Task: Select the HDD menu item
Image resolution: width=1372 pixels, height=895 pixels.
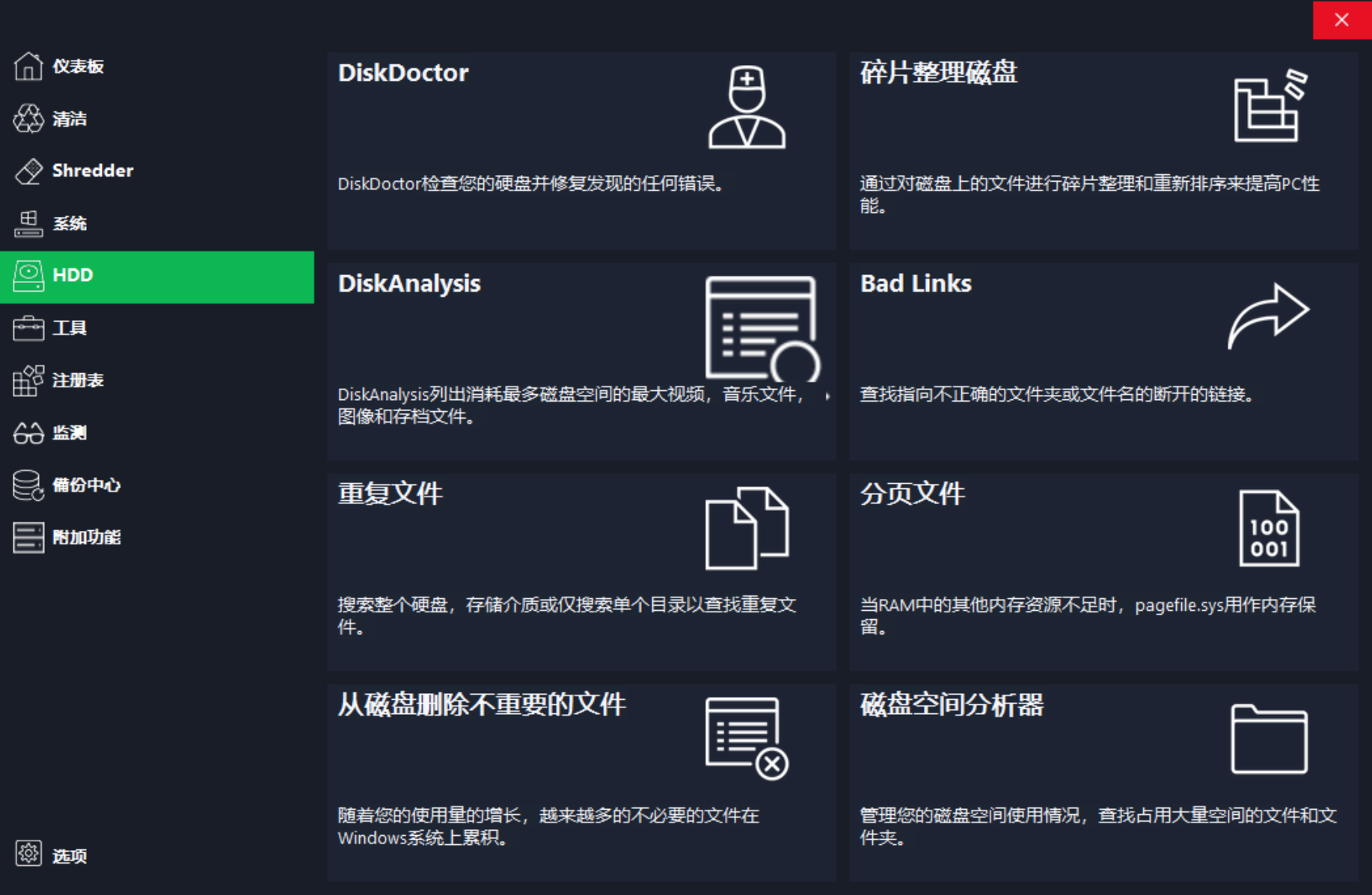Action: (157, 277)
